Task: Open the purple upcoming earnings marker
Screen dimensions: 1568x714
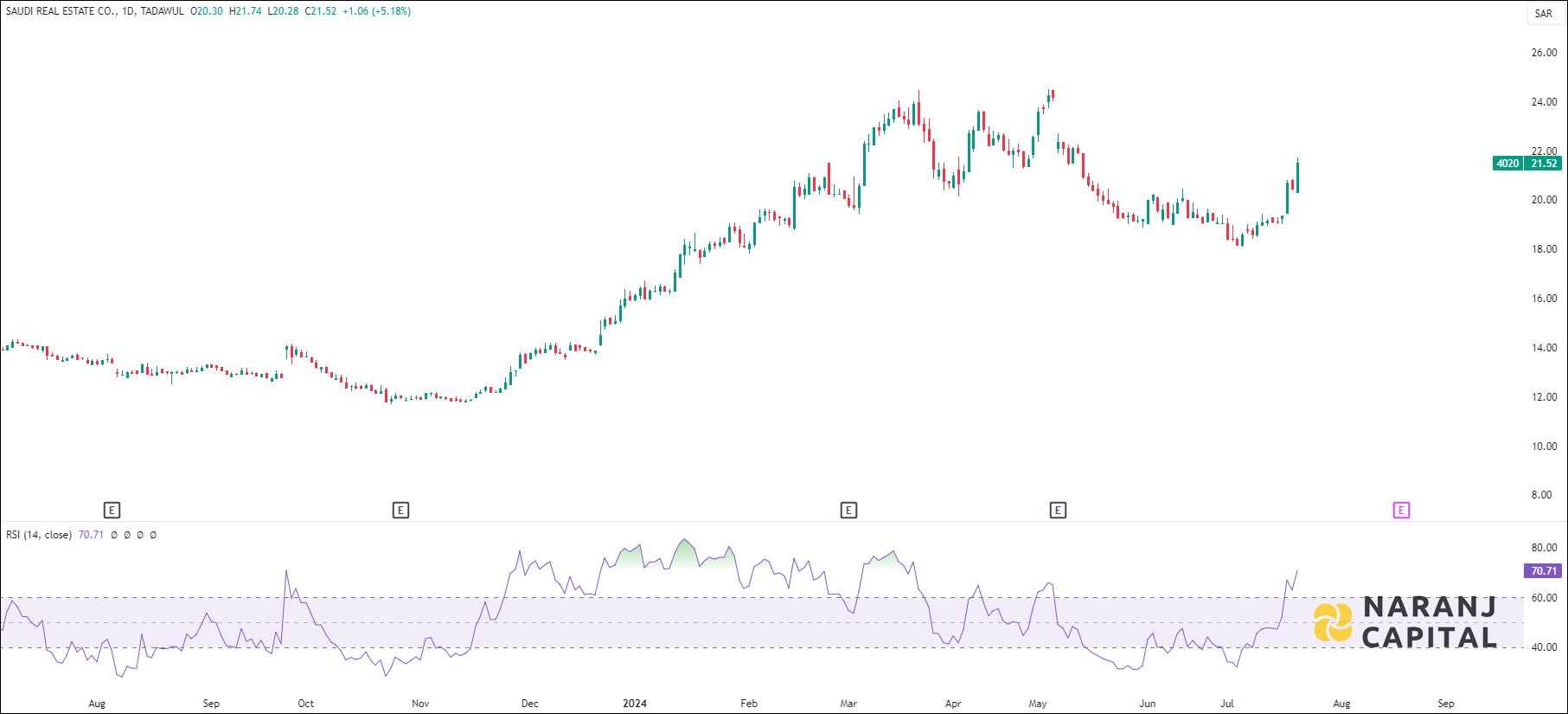Action: tap(1401, 511)
